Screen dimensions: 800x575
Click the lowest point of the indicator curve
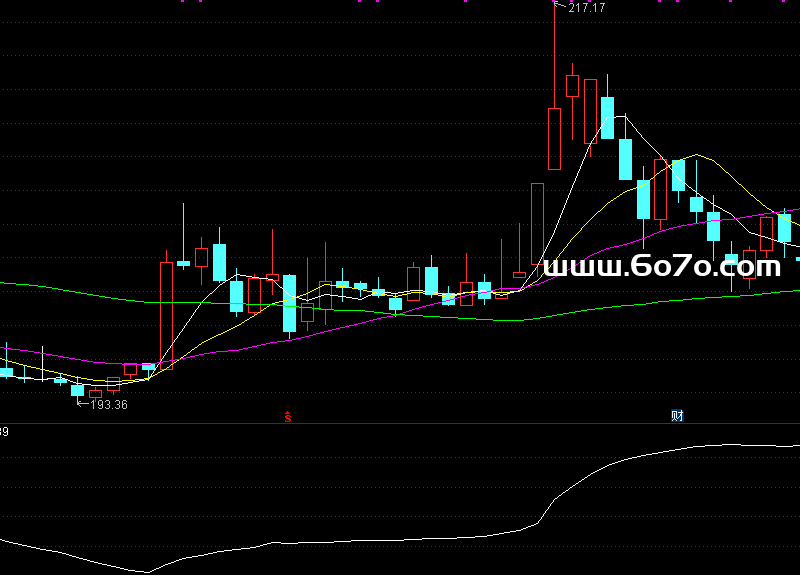click(148, 572)
